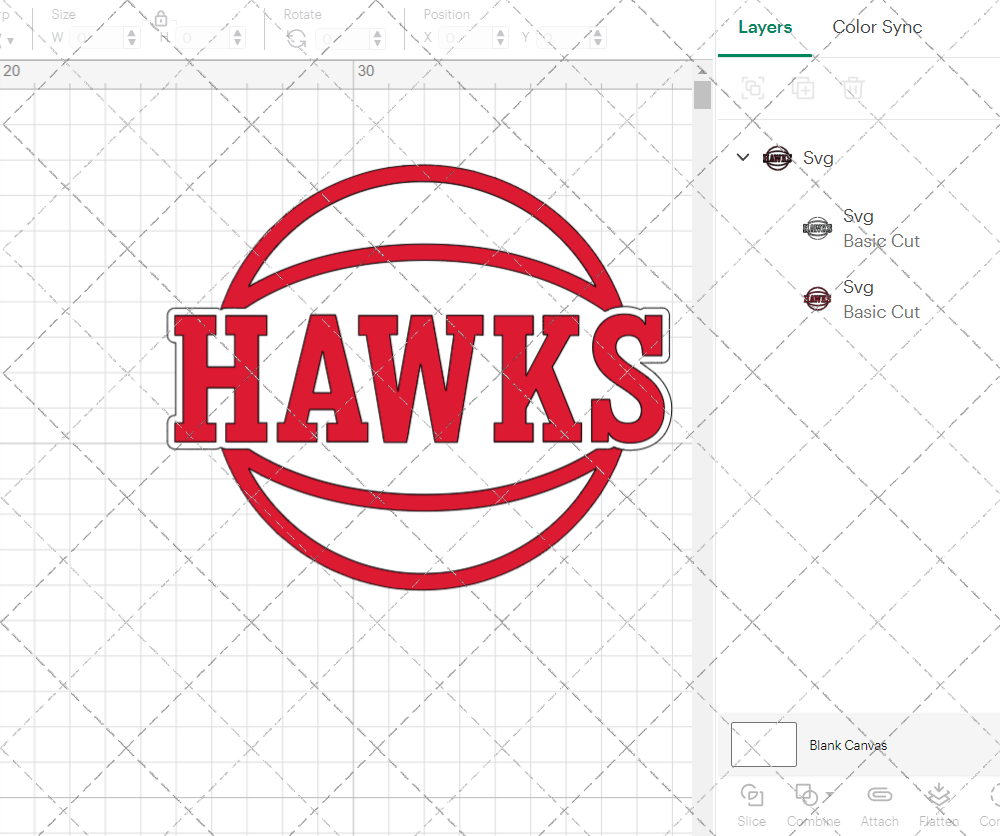Click the Combine tool icon
The image size is (1000, 836).
point(806,796)
